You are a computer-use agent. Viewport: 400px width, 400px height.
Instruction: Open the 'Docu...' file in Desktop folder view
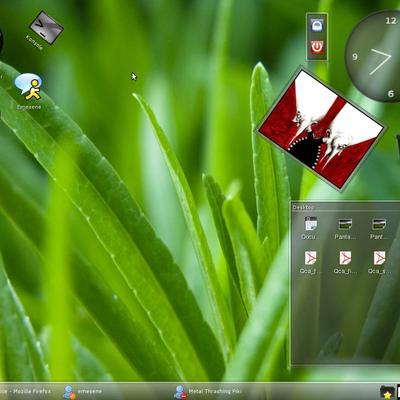pyautogui.click(x=311, y=228)
